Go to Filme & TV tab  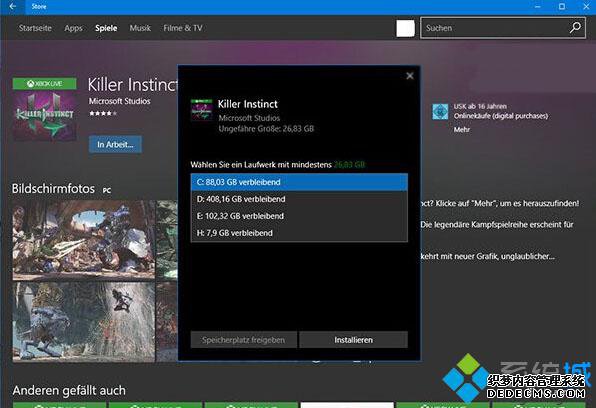point(183,28)
